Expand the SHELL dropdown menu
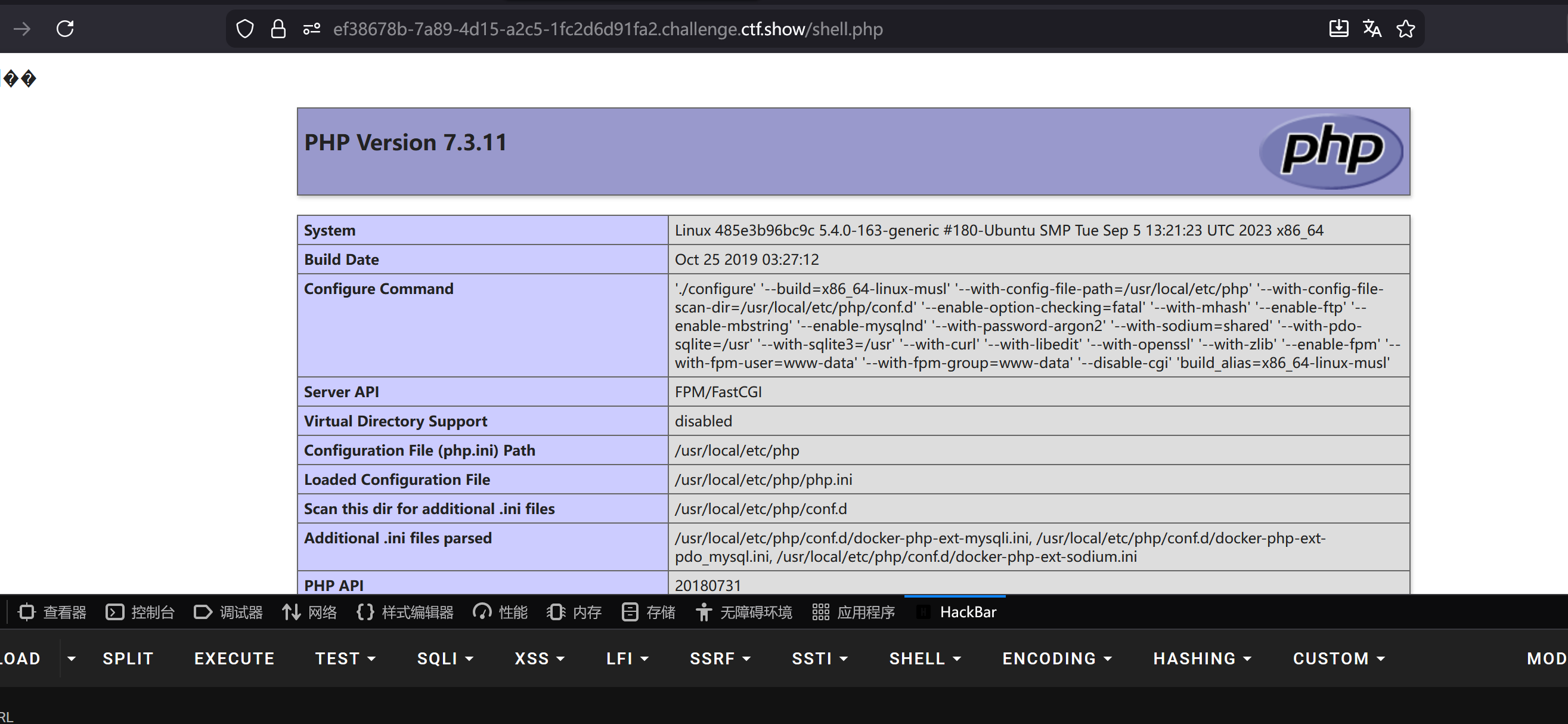 pos(925,658)
